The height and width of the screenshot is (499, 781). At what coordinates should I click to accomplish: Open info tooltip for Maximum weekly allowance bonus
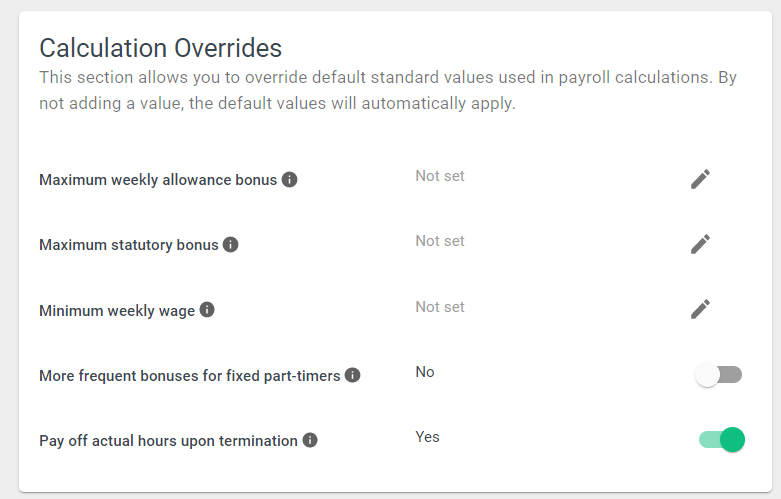(x=289, y=179)
